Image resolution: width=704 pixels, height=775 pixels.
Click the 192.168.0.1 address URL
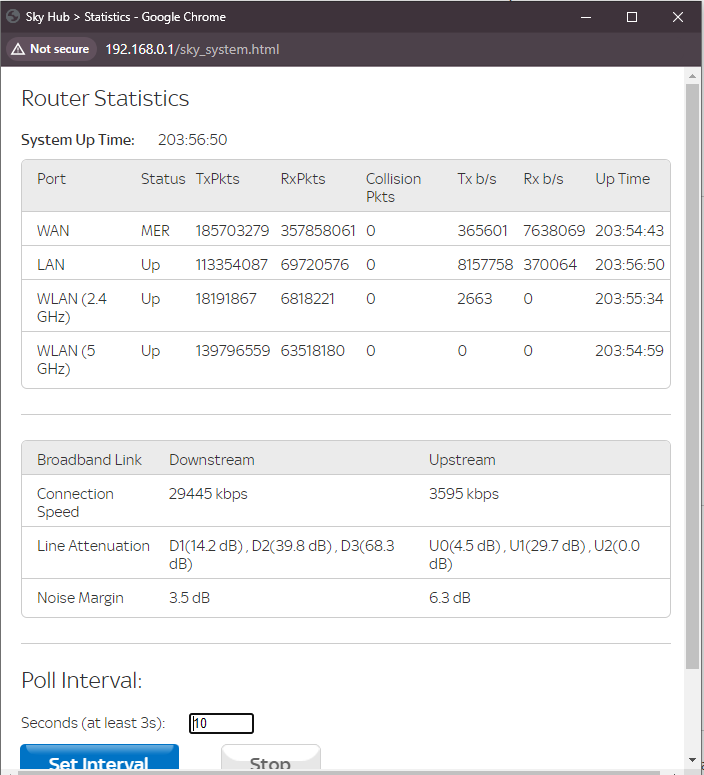pos(192,49)
